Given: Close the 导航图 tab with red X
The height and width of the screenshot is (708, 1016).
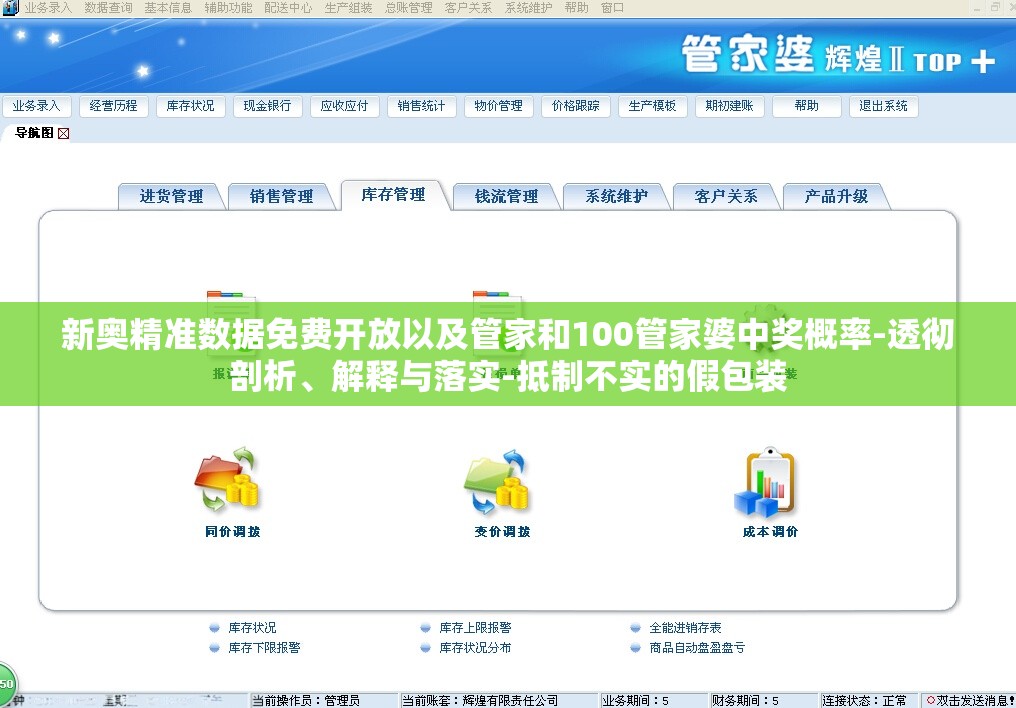Looking at the screenshot, I should [x=64, y=133].
